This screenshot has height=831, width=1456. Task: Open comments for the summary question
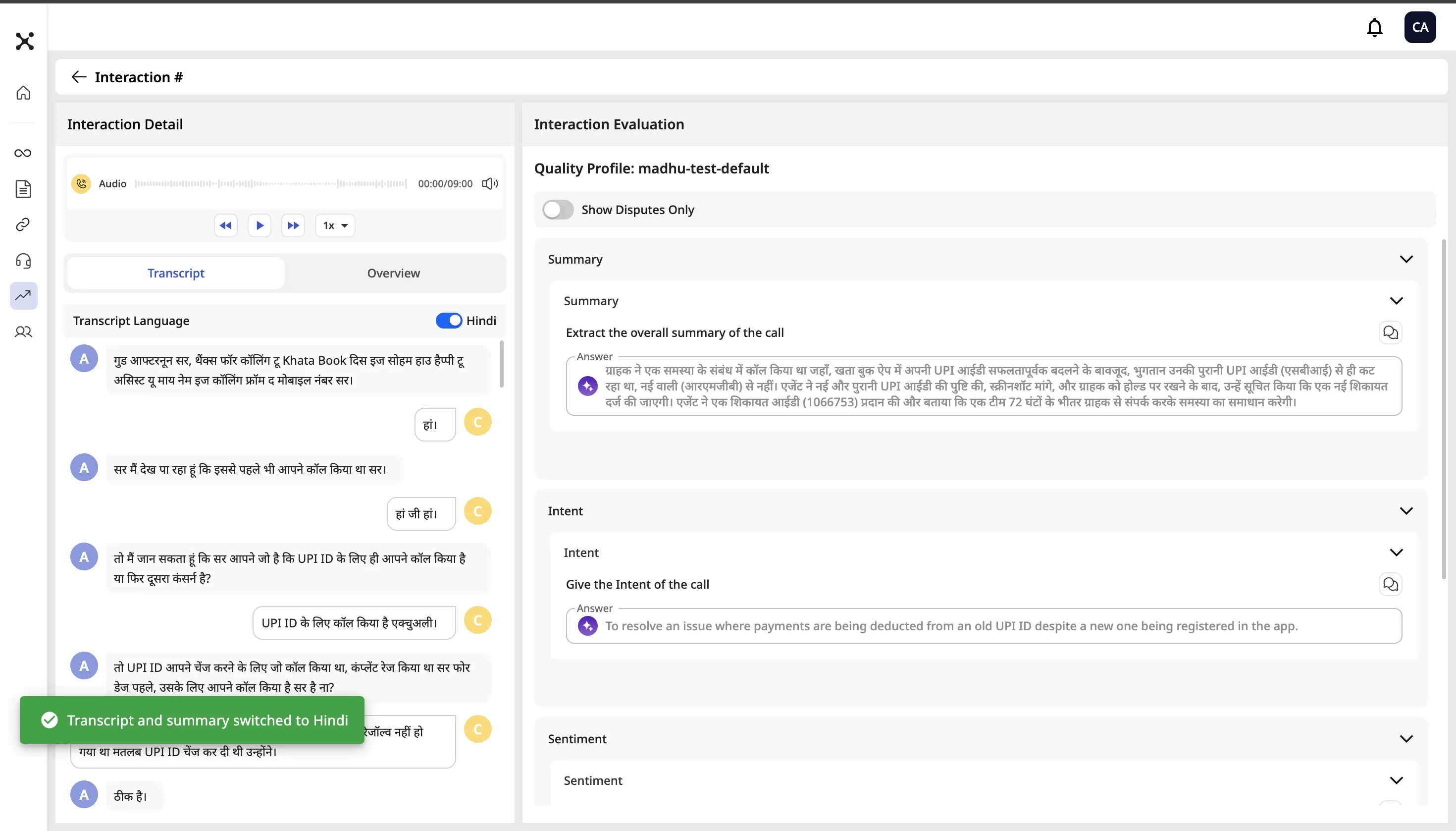1391,332
